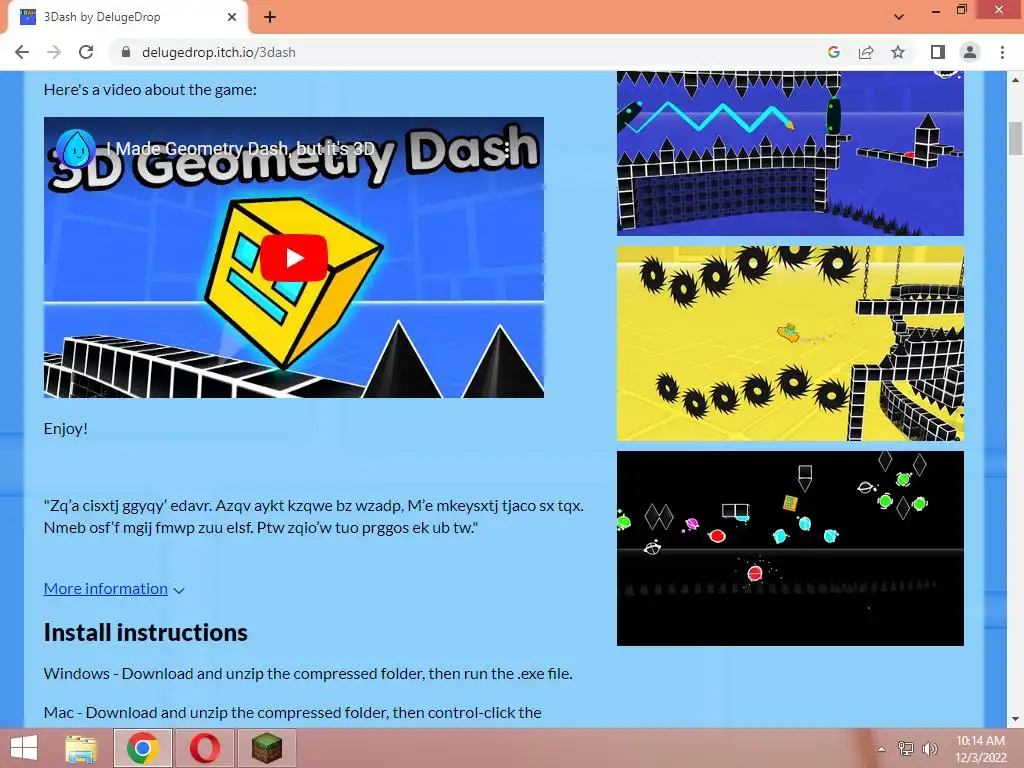Click the Windows install instruction line
The width and height of the screenshot is (1024, 768).
coord(308,673)
